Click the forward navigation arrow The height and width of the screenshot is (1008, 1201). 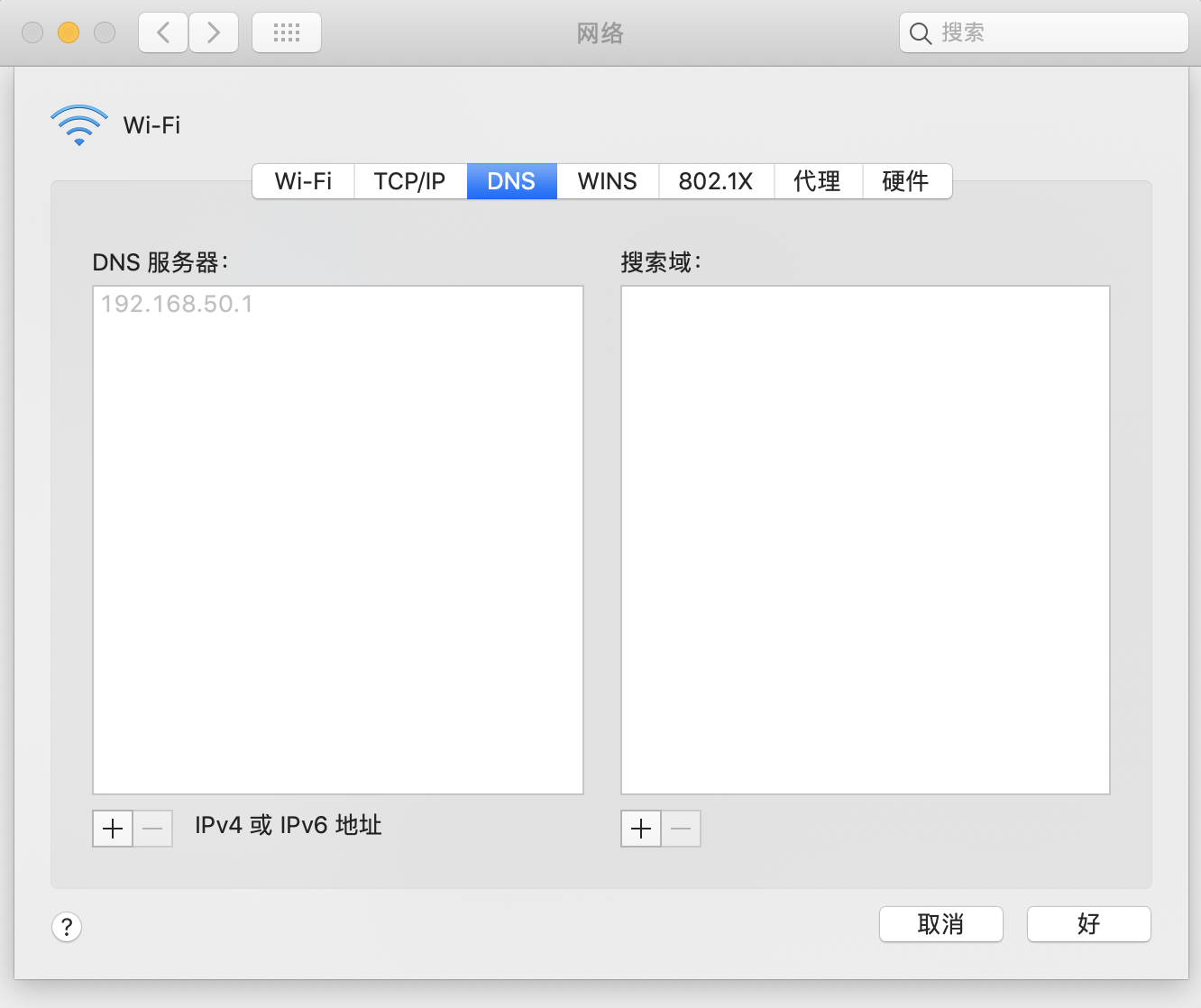click(214, 32)
